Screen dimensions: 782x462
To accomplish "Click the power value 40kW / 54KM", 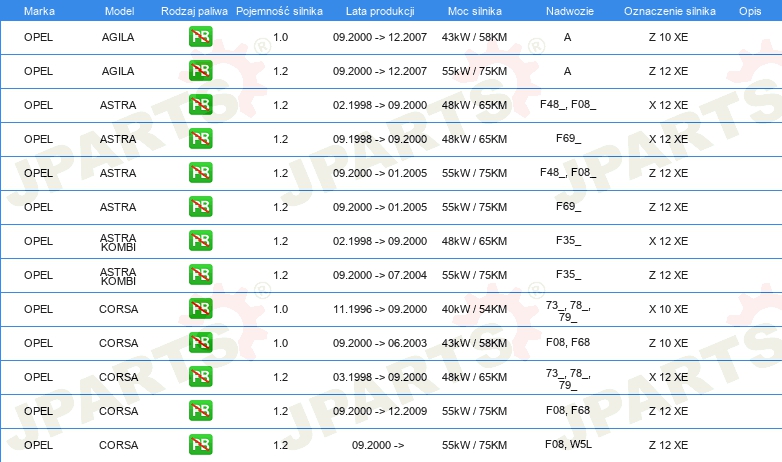I will (474, 309).
